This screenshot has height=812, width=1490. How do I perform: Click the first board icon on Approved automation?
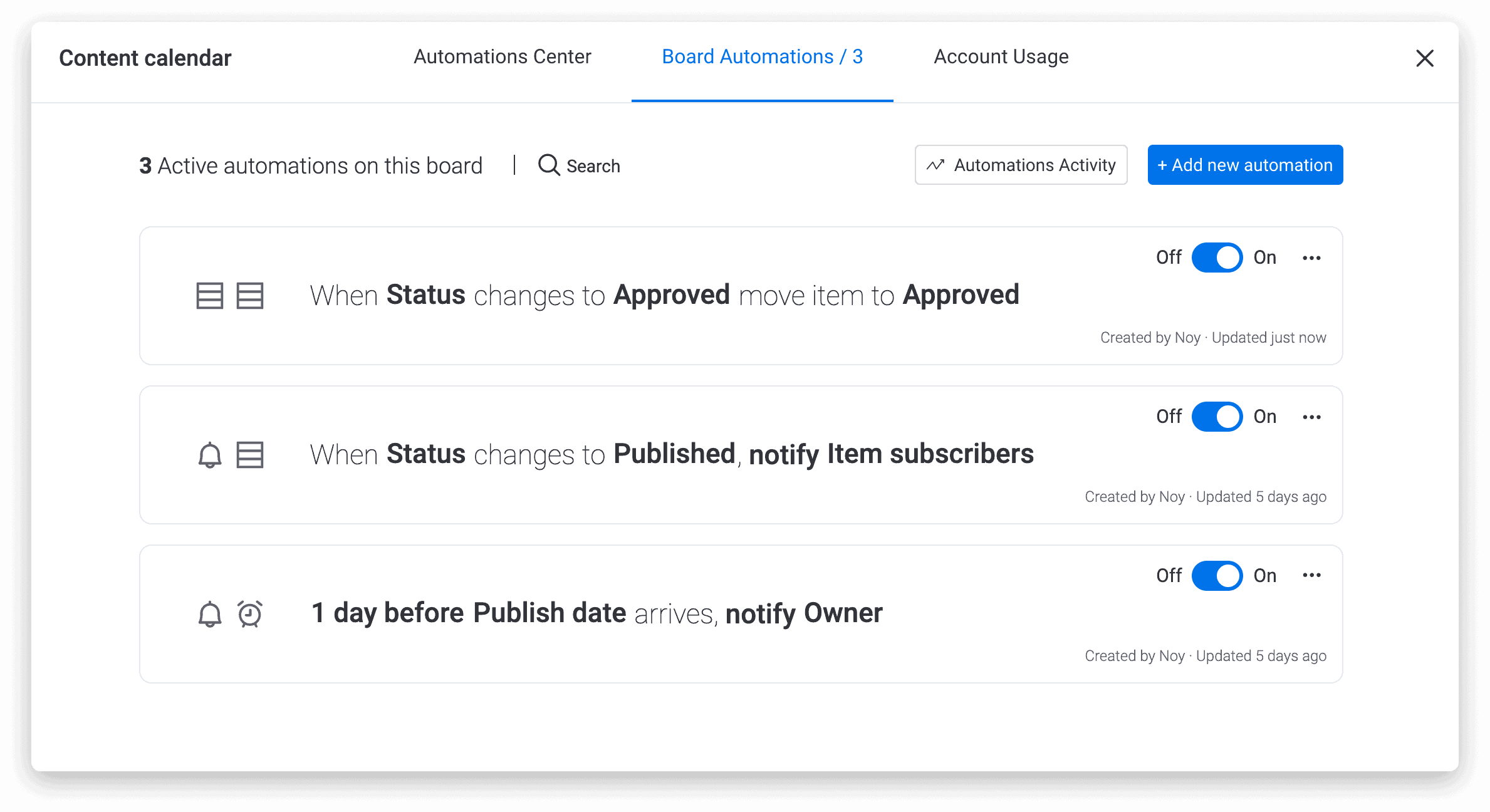point(210,296)
